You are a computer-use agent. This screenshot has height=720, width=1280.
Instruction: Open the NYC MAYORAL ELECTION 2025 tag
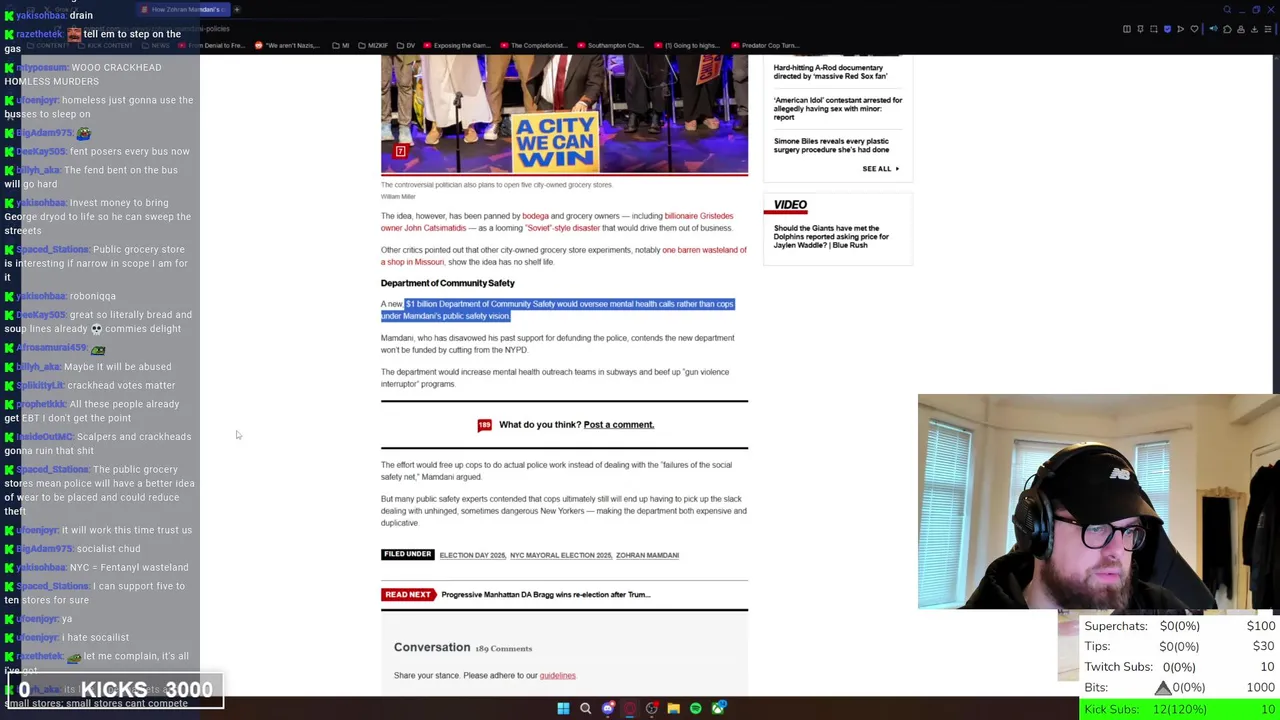tap(560, 555)
